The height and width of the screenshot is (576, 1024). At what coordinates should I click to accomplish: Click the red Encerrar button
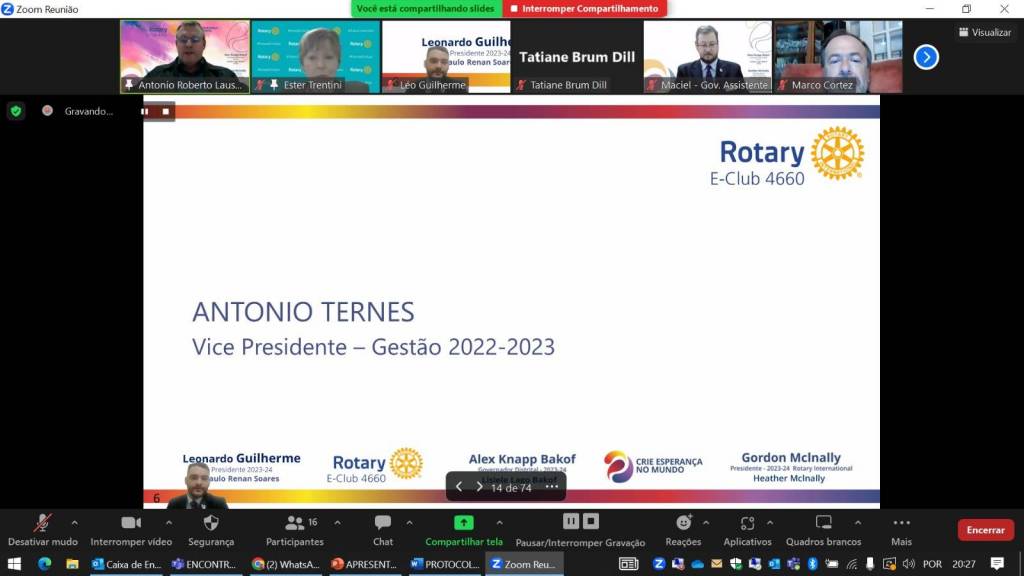point(985,530)
